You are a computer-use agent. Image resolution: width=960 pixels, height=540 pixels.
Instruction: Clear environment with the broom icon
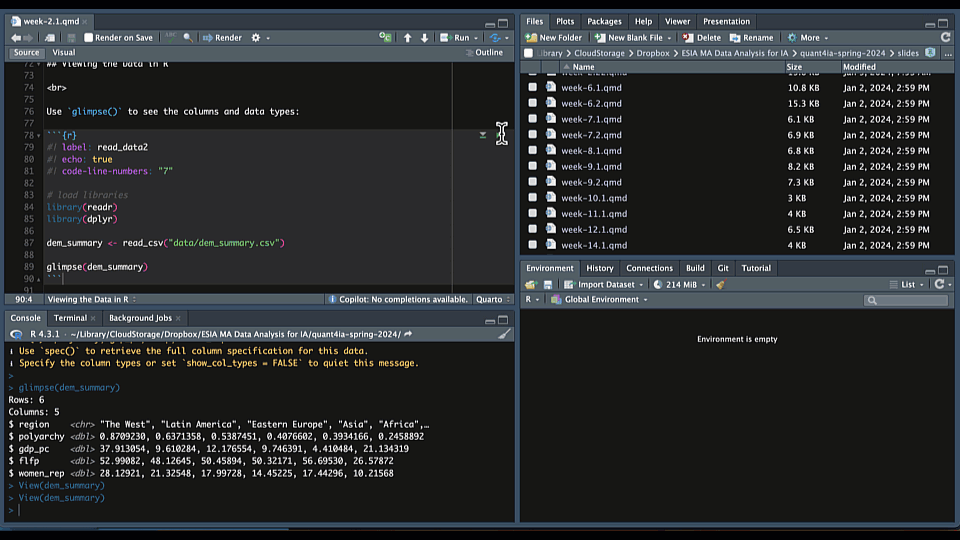(720, 284)
